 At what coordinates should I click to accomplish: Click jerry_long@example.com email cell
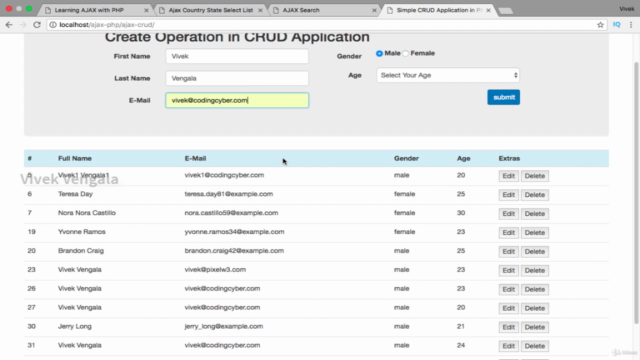tap(224, 327)
